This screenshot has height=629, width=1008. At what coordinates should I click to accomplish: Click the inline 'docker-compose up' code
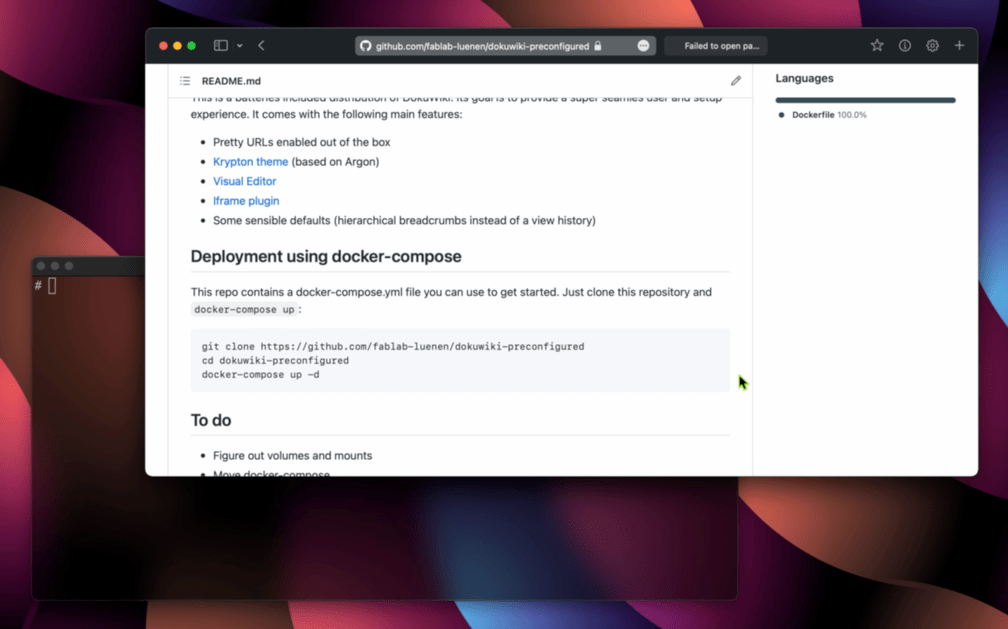[244, 309]
